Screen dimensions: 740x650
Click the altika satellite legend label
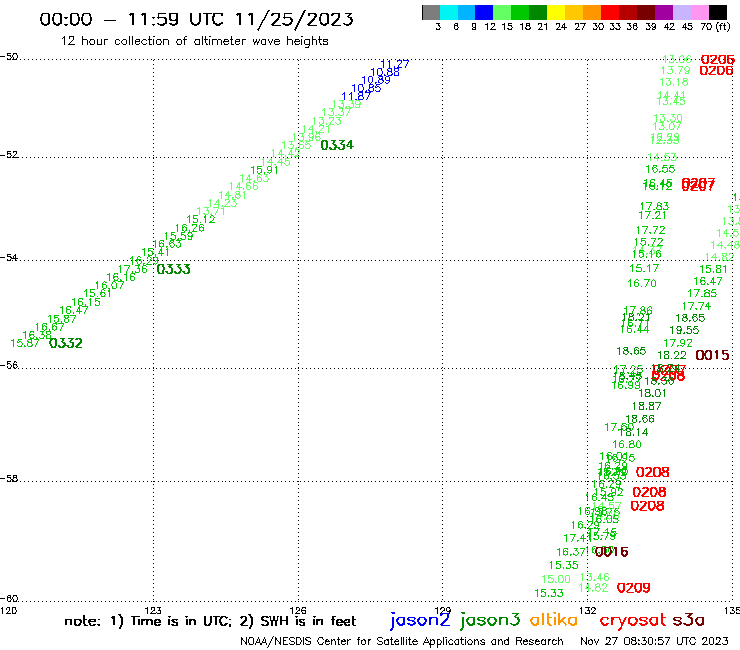pos(554,619)
